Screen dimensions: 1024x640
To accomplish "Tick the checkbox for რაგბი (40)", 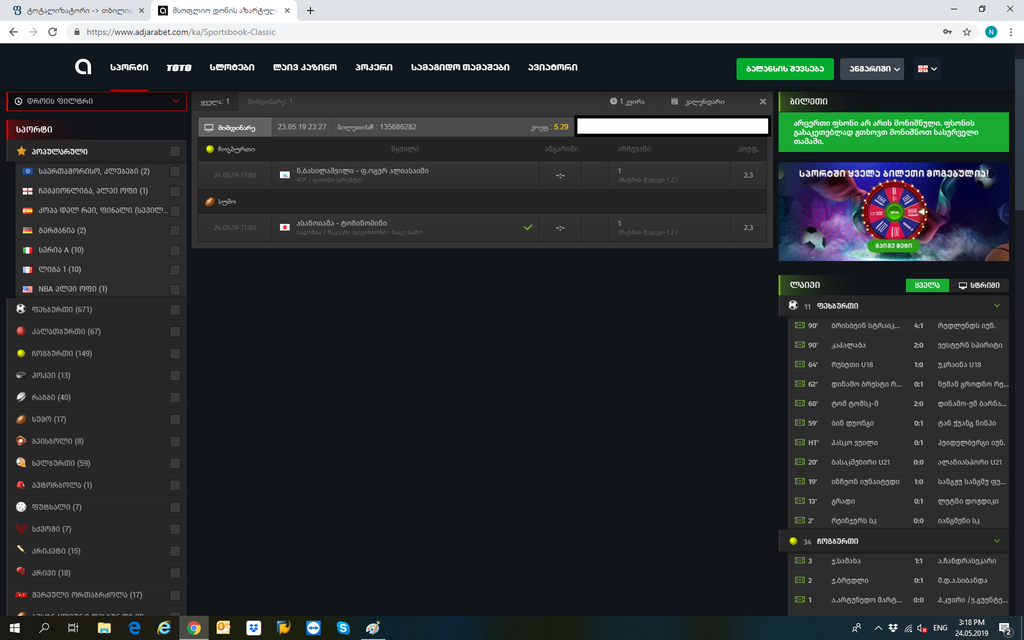I will pyautogui.click(x=175, y=397).
